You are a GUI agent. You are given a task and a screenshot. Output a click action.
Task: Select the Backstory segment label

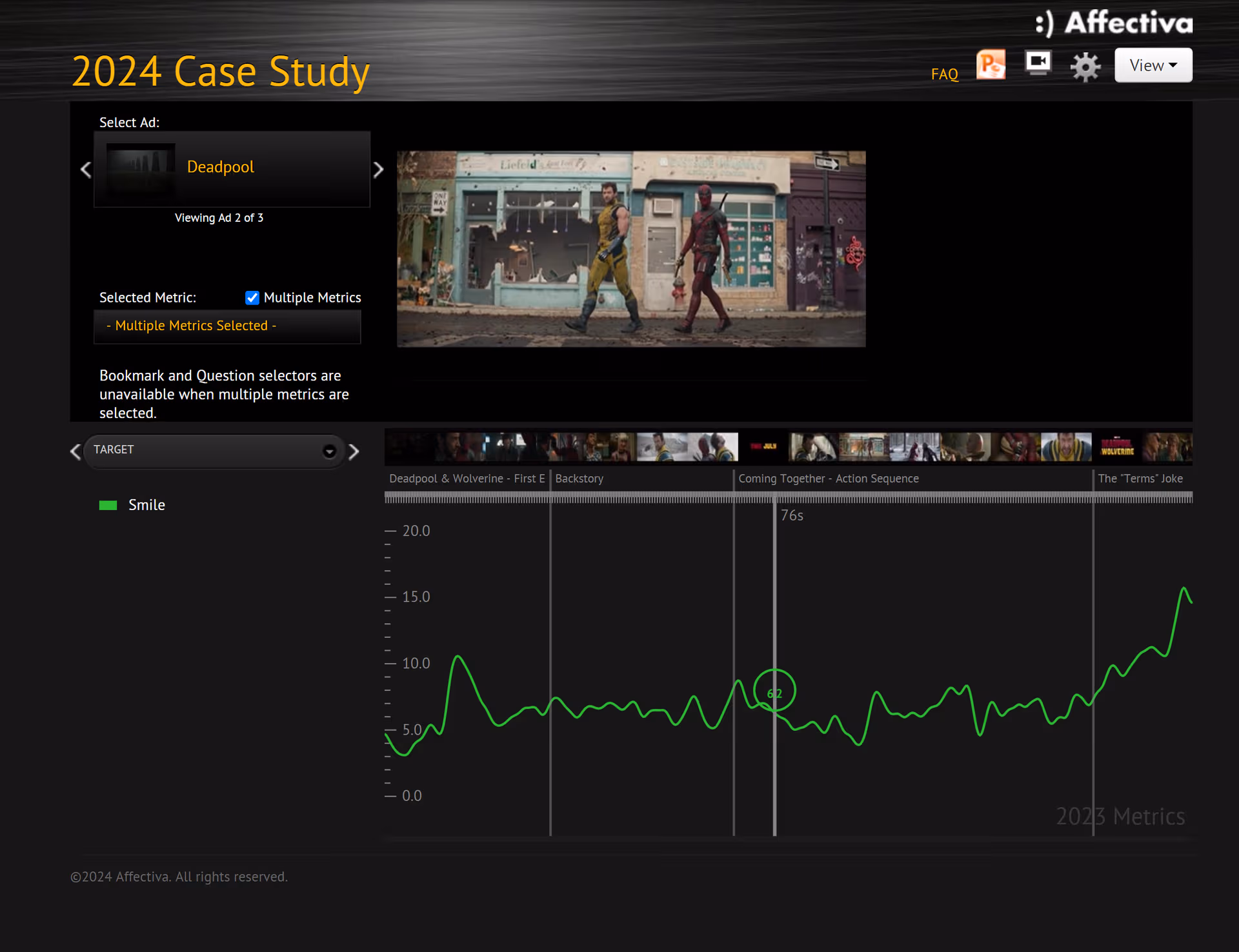[x=579, y=479]
